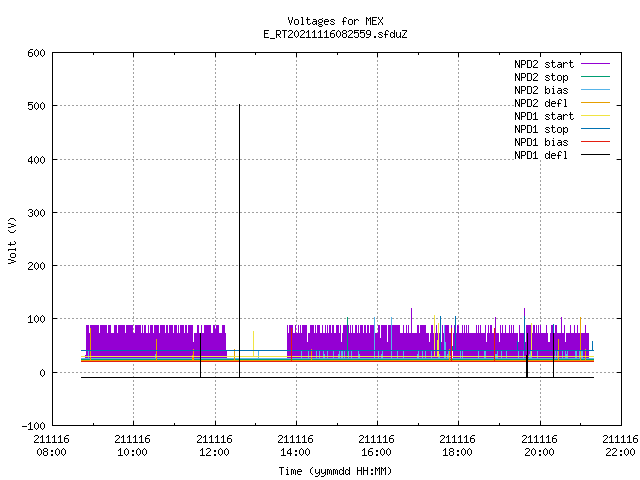Screen dimensions: 640x480
Task: Click the 'NPD1 start' legend label
Action: [x=544, y=116]
